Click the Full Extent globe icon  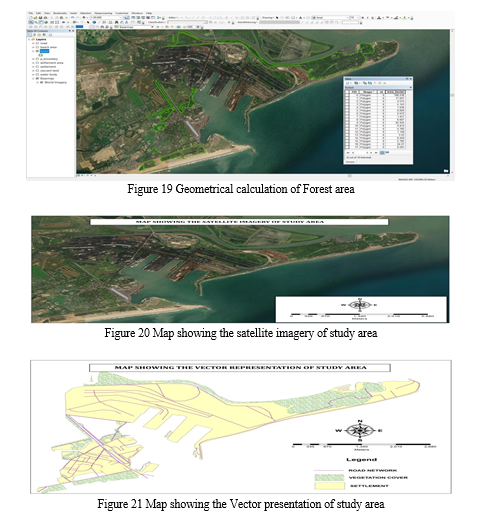pos(46,22)
